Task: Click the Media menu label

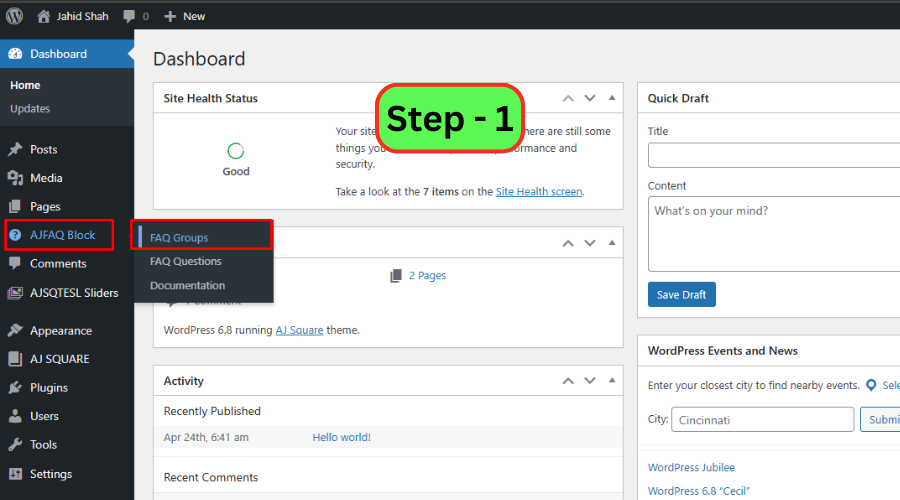Action: pyautogui.click(x=46, y=178)
